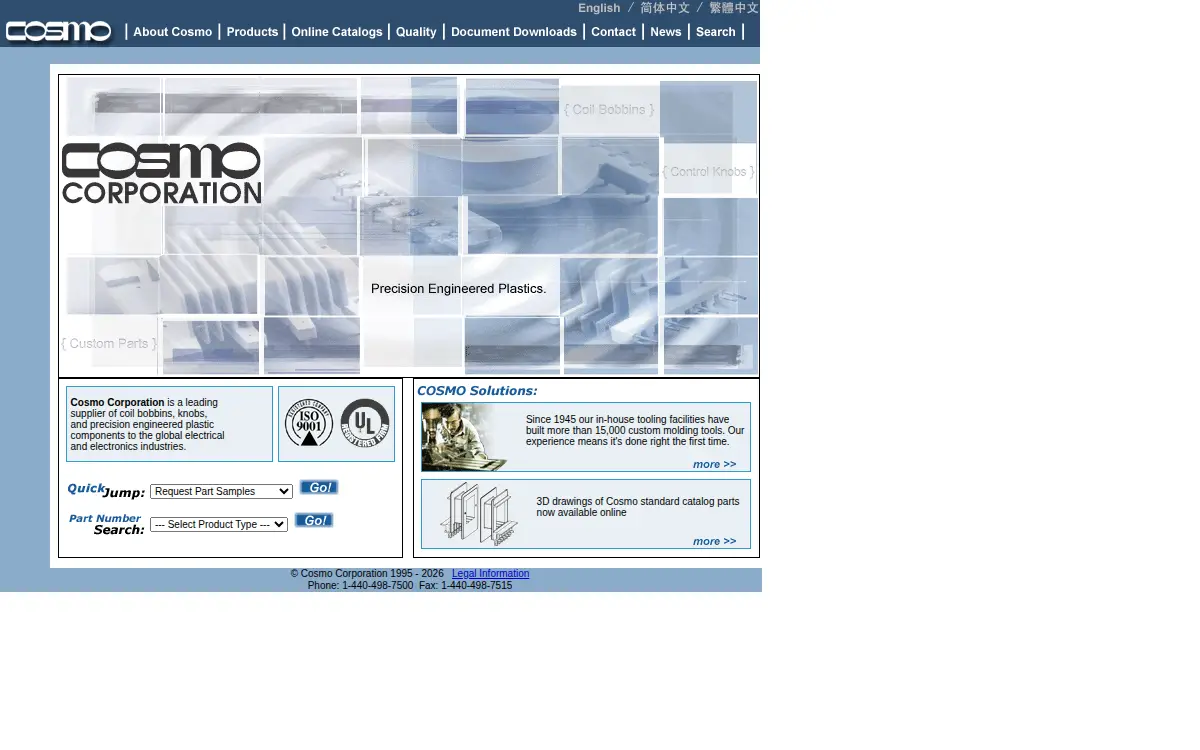Viewport: 1200px width, 750px height.
Task: Click the Cosmo logo in the header
Action: click(58, 32)
